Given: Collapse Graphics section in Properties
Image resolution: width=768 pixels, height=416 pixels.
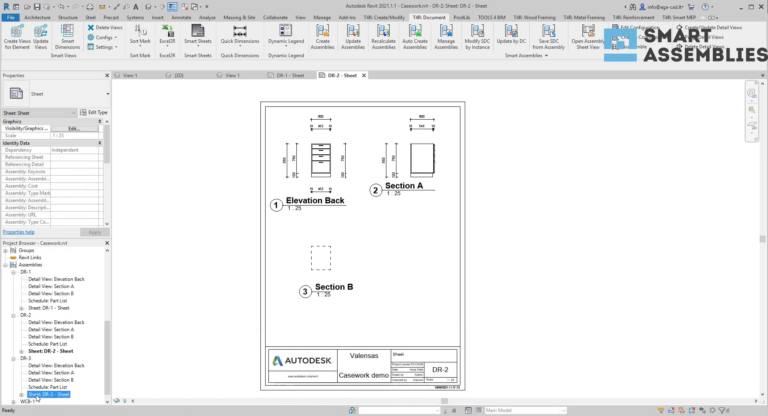Looking at the screenshot, I should click(x=100, y=122).
